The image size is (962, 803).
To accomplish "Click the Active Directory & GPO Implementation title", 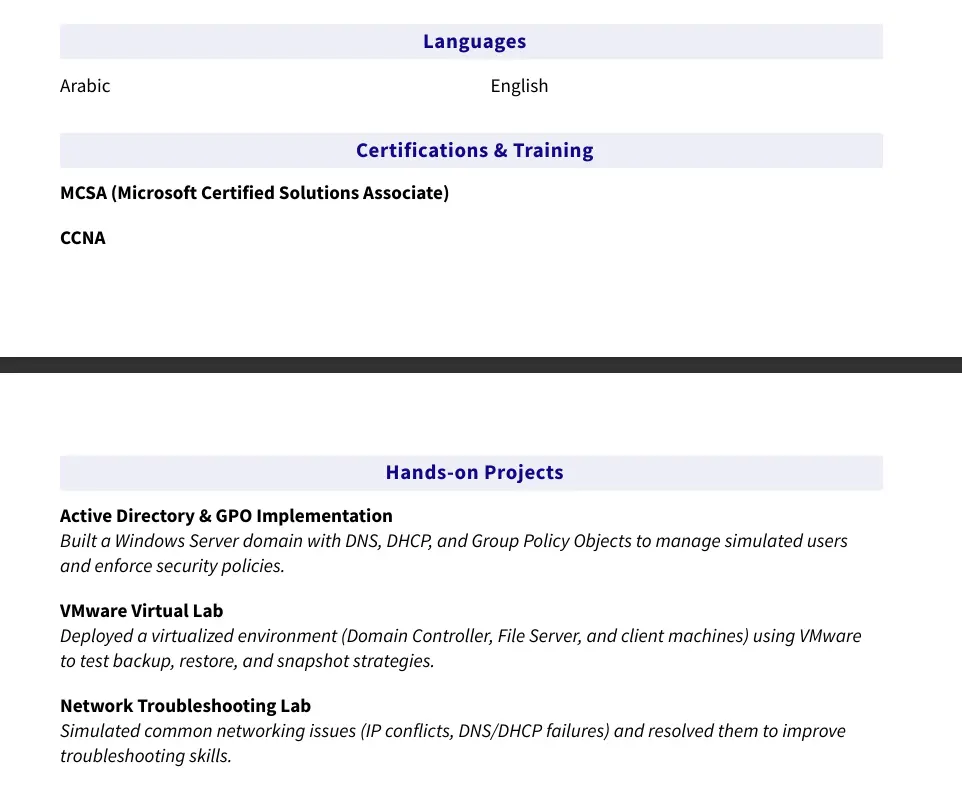I will point(226,516).
